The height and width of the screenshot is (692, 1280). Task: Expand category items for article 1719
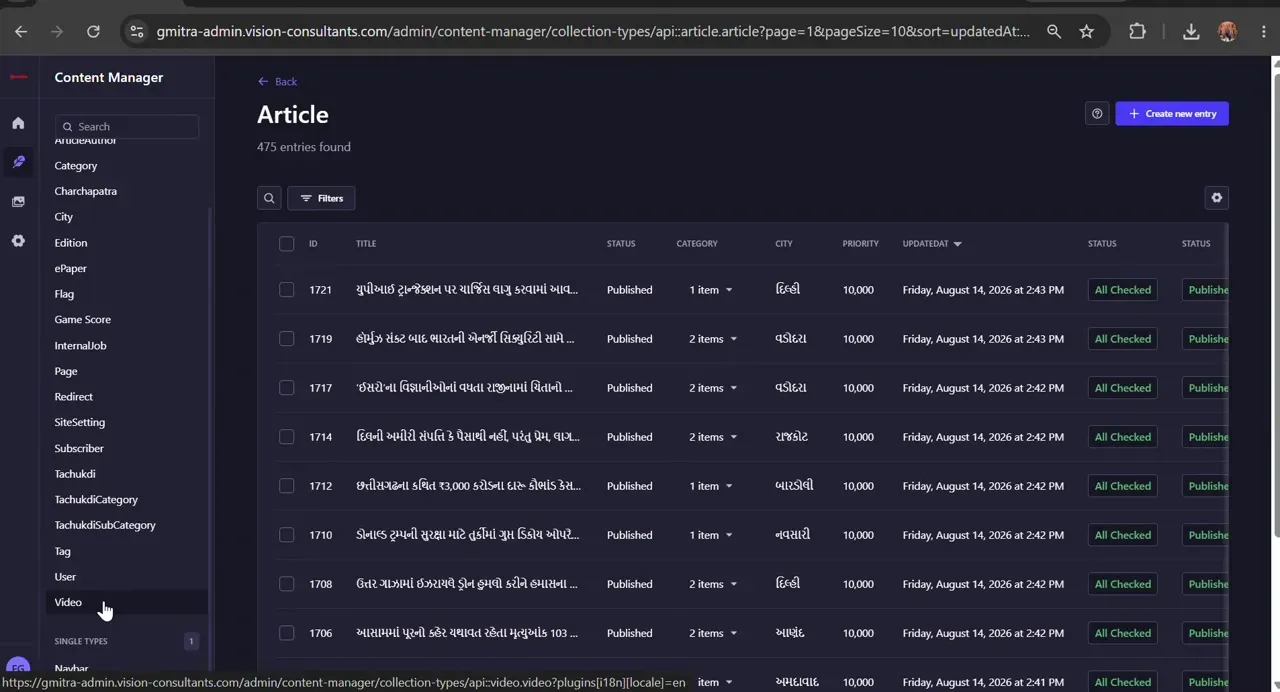tap(713, 339)
